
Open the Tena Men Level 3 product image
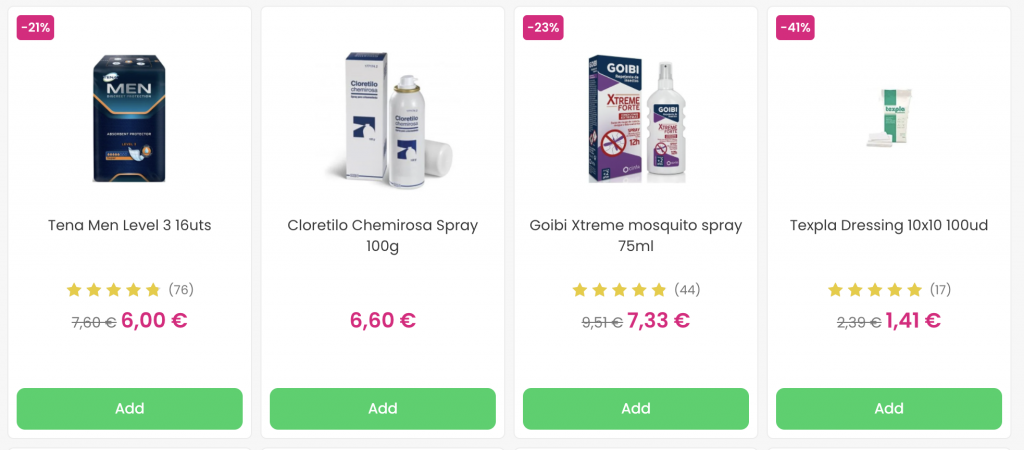pos(129,118)
